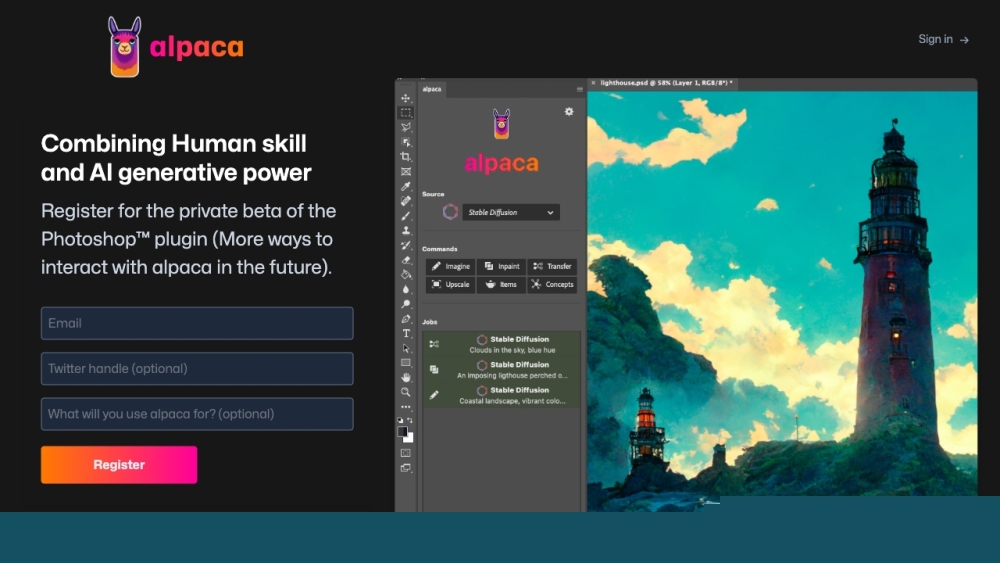The image size is (1000, 563).
Task: Pick the History Brush tool
Action: coord(406,245)
